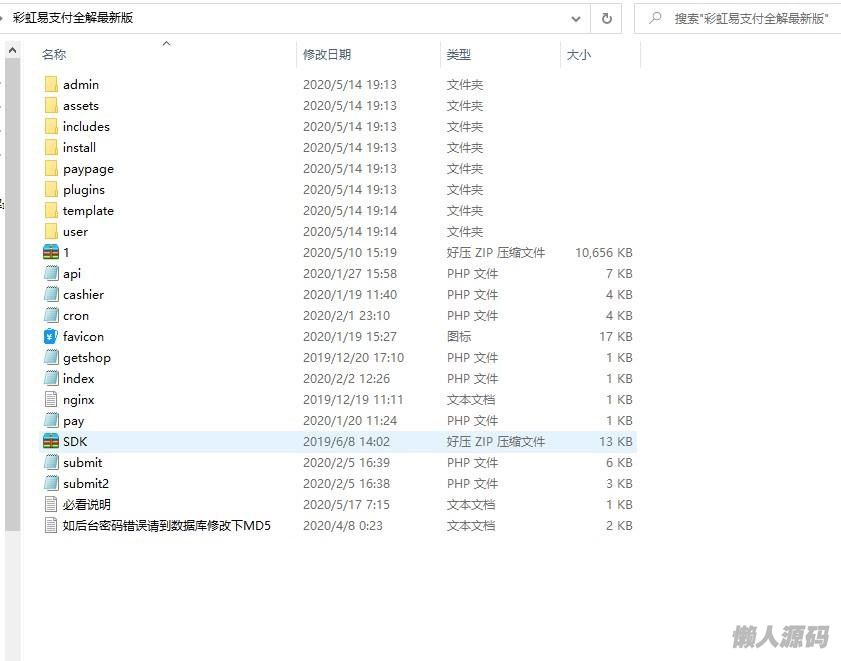Viewport: 841px width, 661px height.
Task: Sort files by the 名称 column header
Action: coord(54,55)
